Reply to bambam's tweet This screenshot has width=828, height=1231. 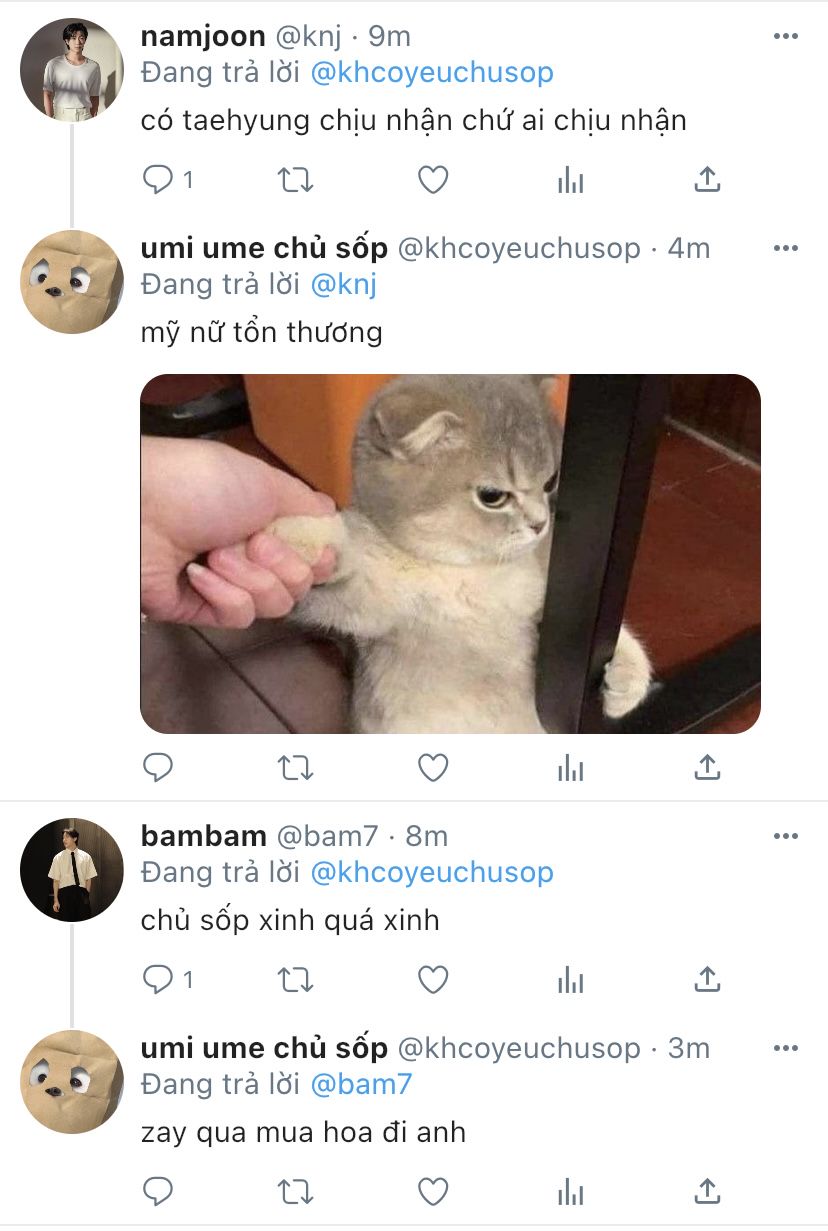[x=158, y=980]
